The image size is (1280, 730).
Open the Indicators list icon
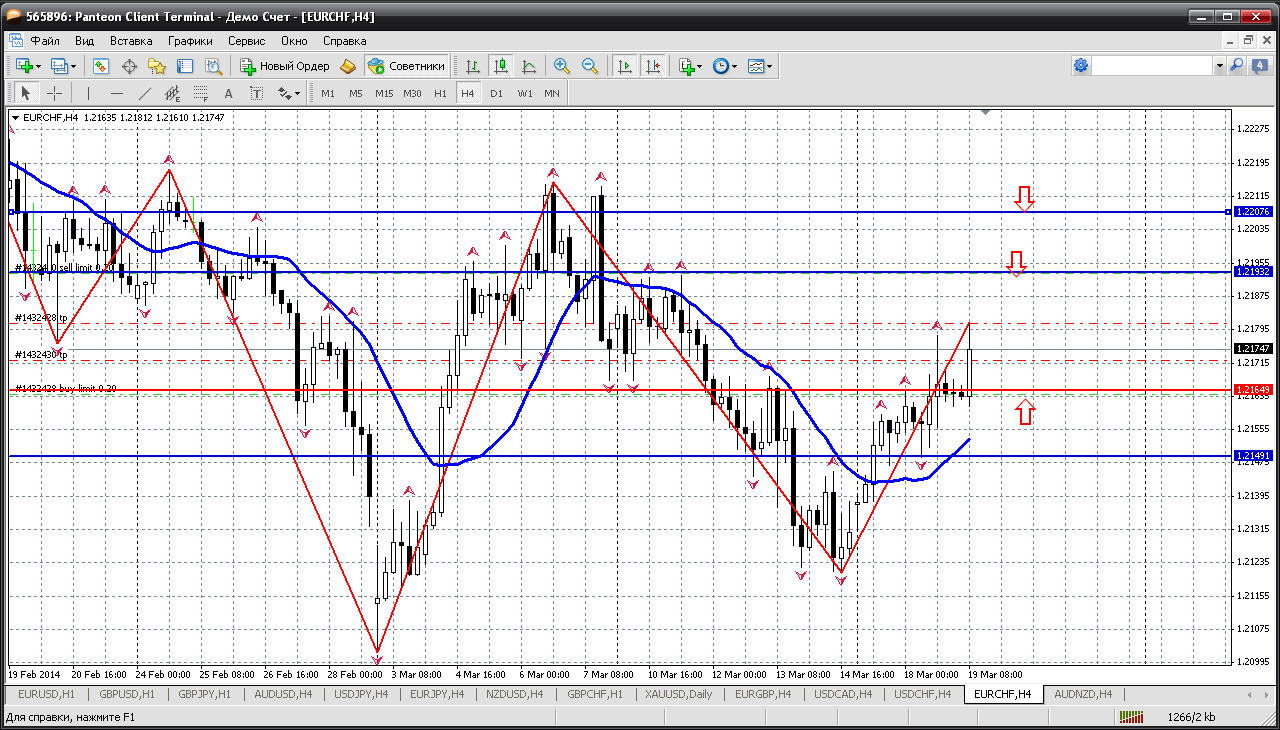click(686, 66)
